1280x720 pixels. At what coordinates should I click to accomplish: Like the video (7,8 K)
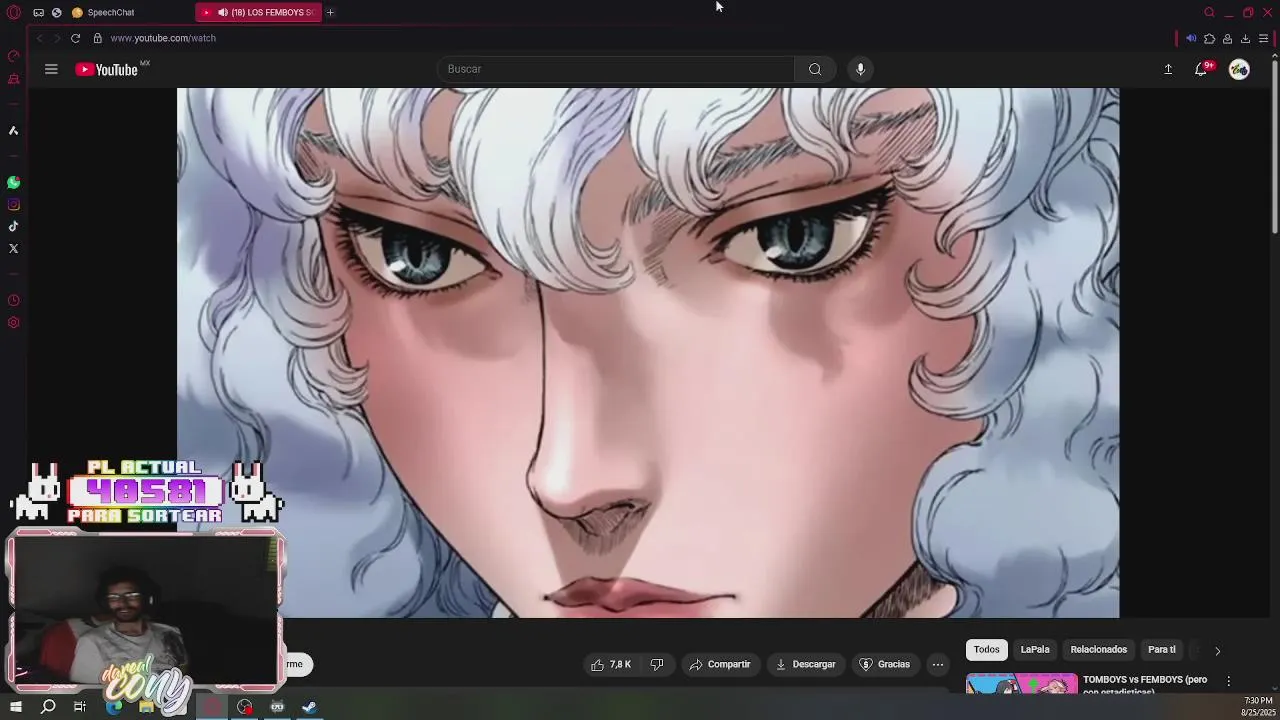point(609,665)
